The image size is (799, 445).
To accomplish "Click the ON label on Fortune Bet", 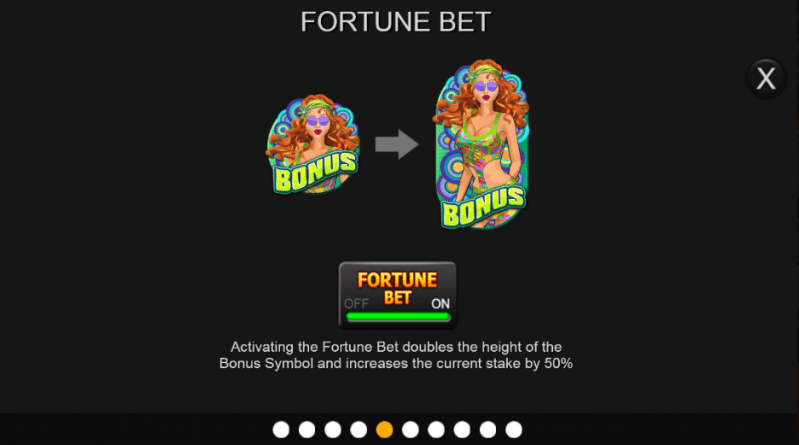I will click(x=440, y=304).
